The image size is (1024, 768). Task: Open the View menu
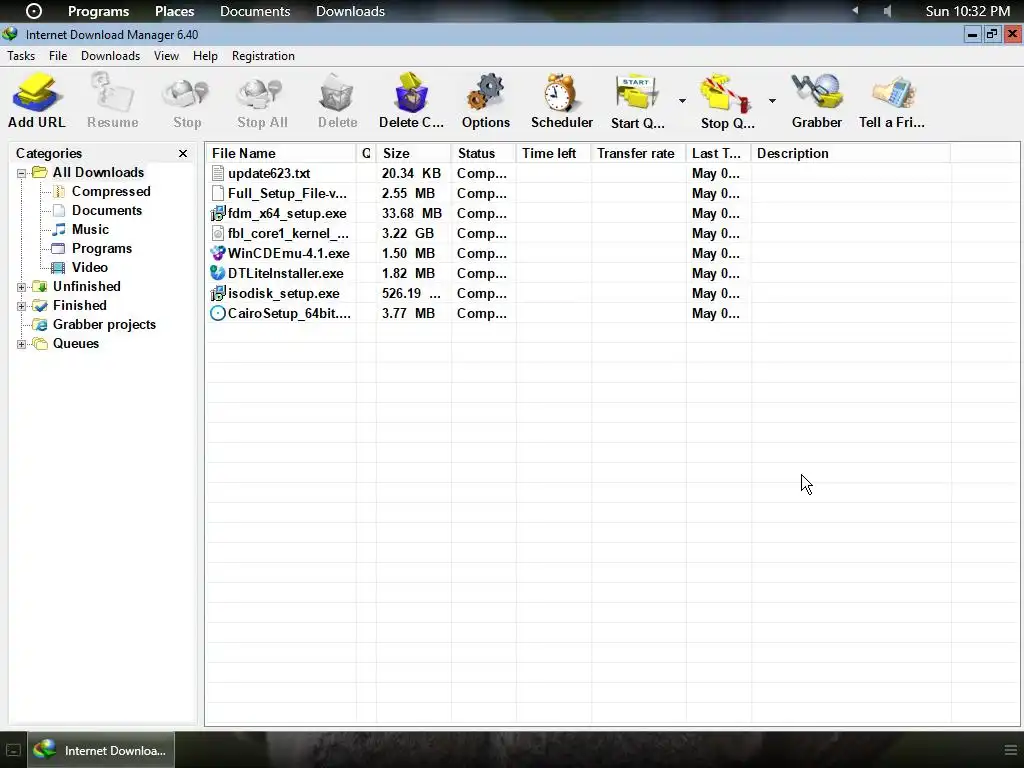pyautogui.click(x=167, y=56)
